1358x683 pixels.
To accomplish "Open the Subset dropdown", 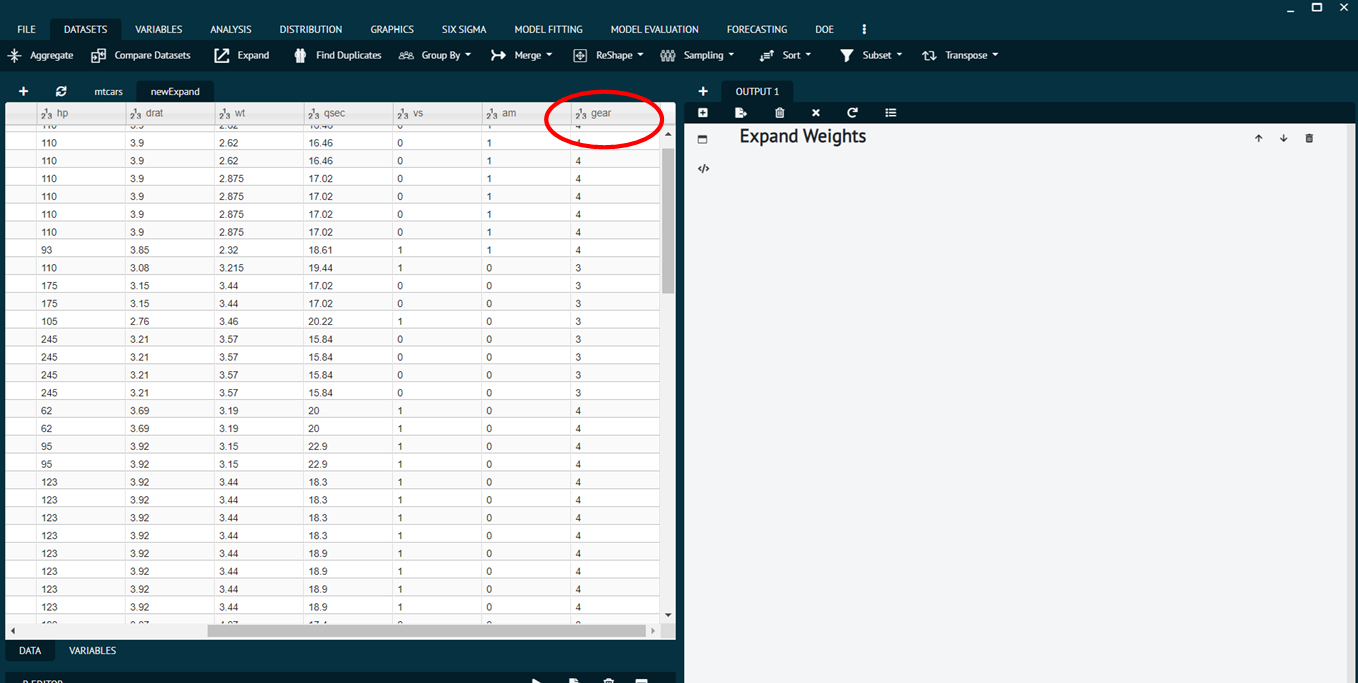I will click(x=870, y=56).
